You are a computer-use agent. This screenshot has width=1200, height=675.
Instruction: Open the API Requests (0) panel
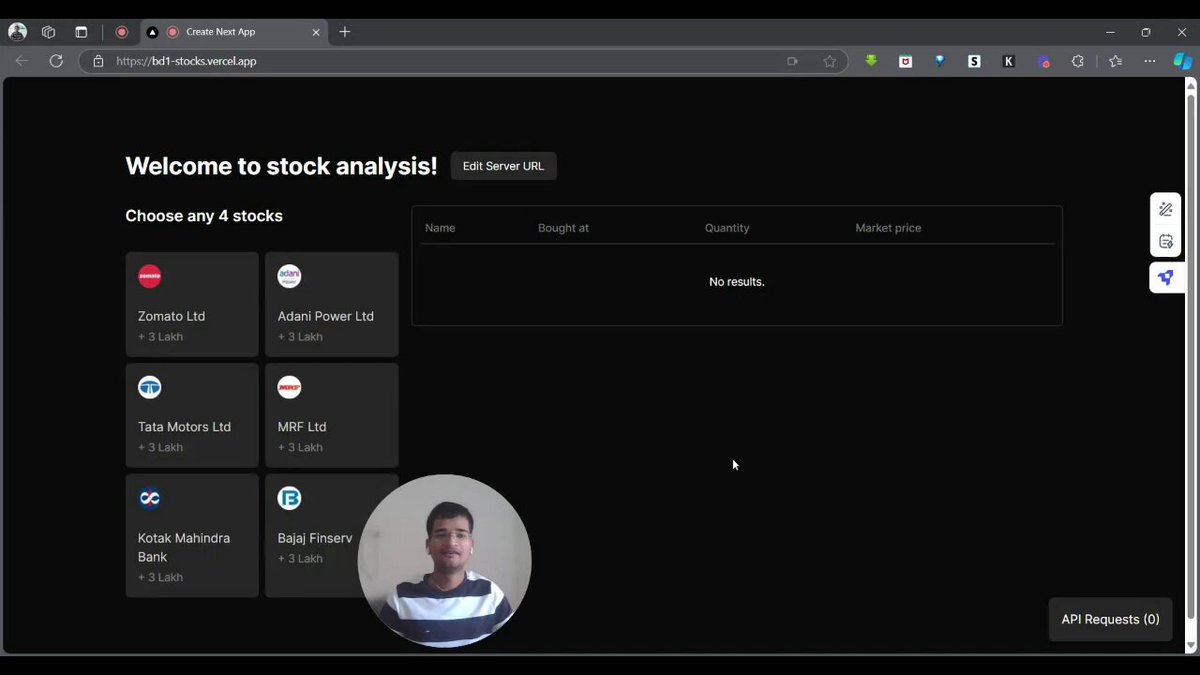click(1110, 619)
